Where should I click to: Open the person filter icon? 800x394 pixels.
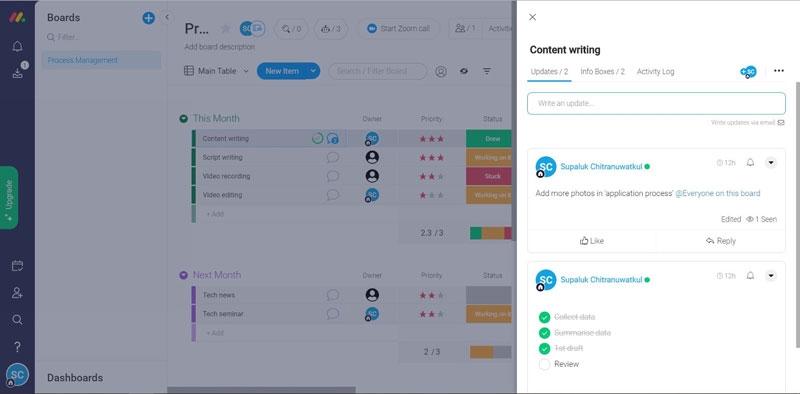click(441, 71)
